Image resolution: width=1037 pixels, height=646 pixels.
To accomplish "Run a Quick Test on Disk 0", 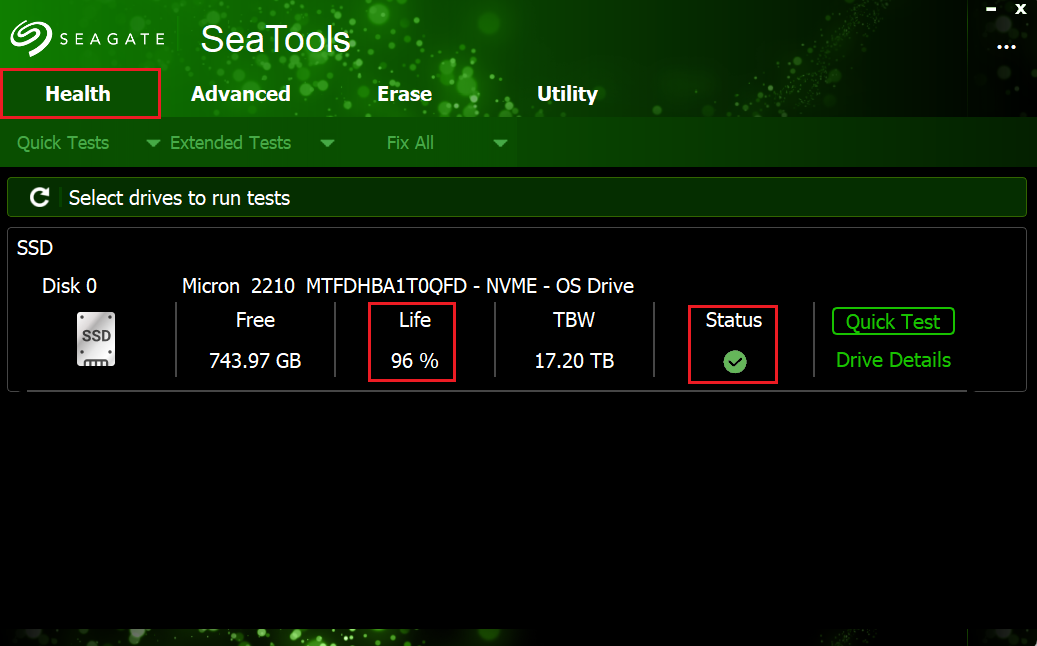I will coord(893,321).
